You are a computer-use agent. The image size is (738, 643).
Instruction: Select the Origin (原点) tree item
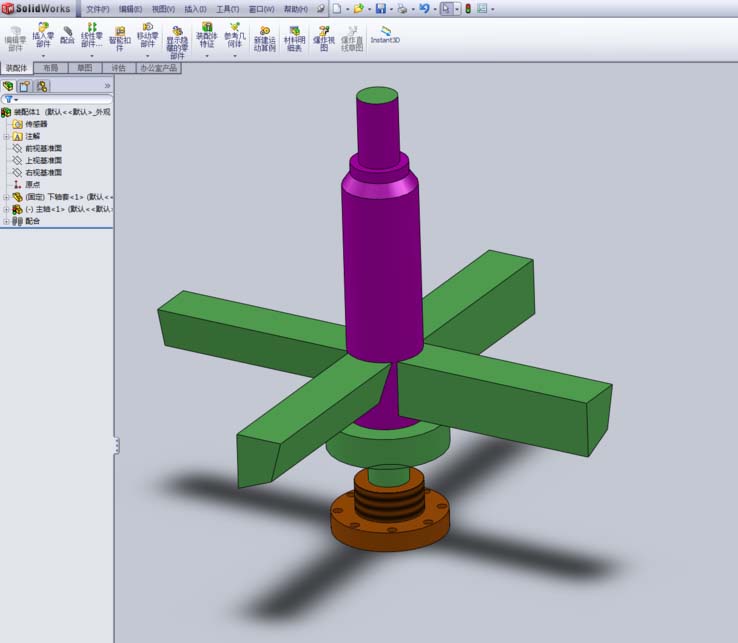26,185
